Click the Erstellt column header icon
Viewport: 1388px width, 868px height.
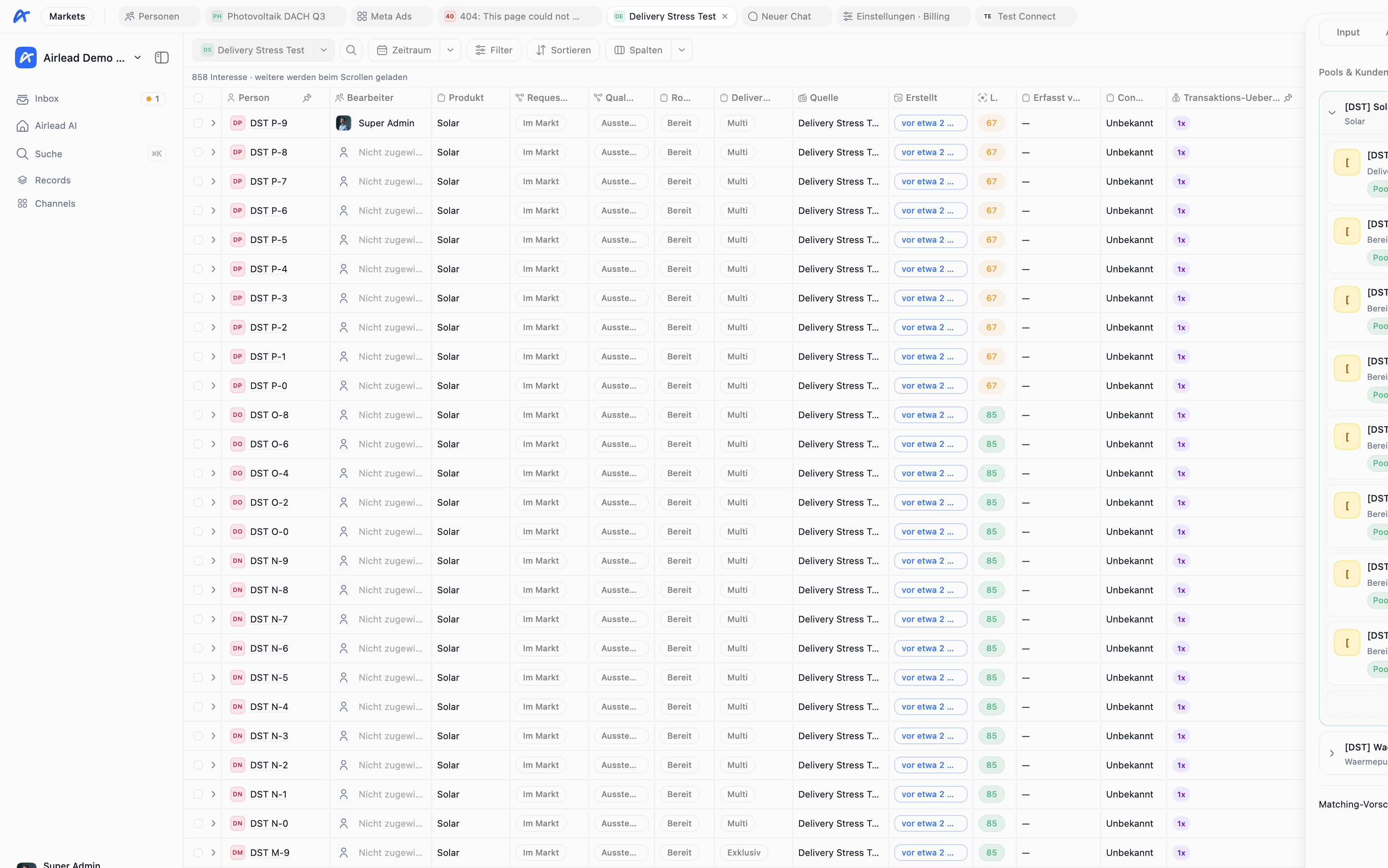click(x=898, y=98)
